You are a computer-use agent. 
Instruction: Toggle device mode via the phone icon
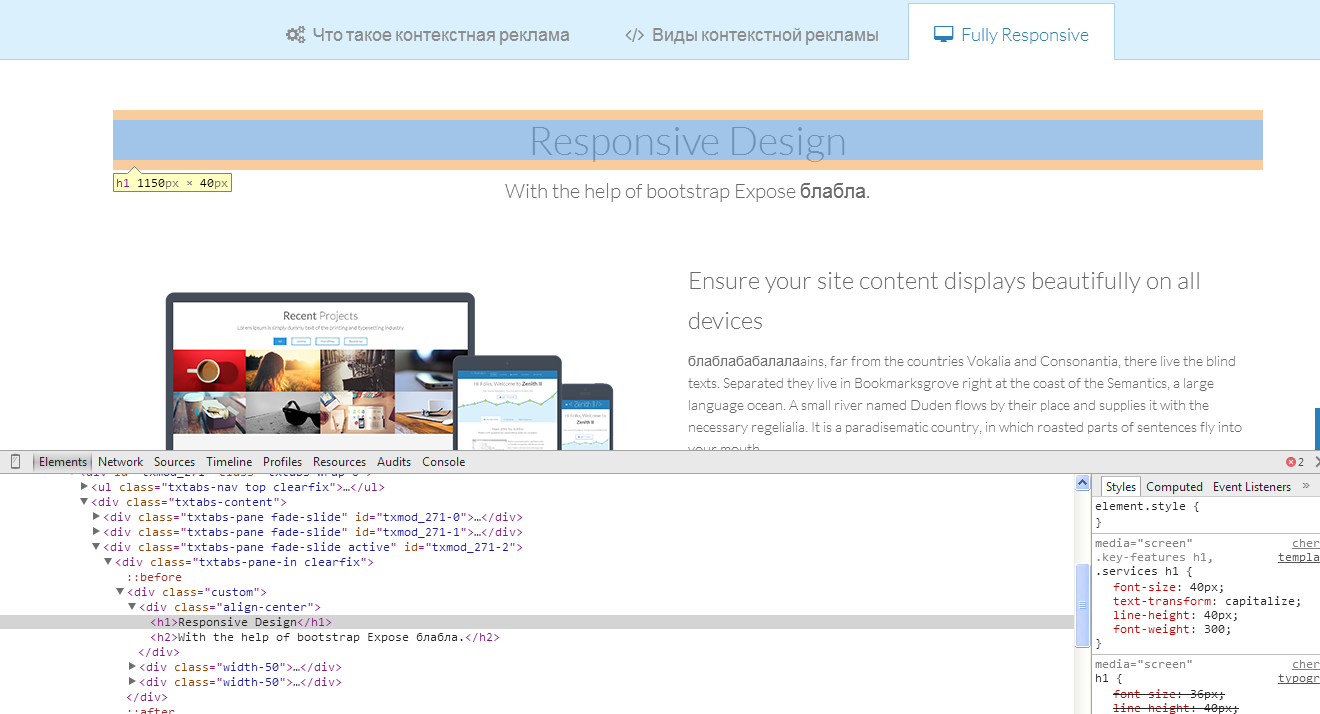tap(15, 462)
